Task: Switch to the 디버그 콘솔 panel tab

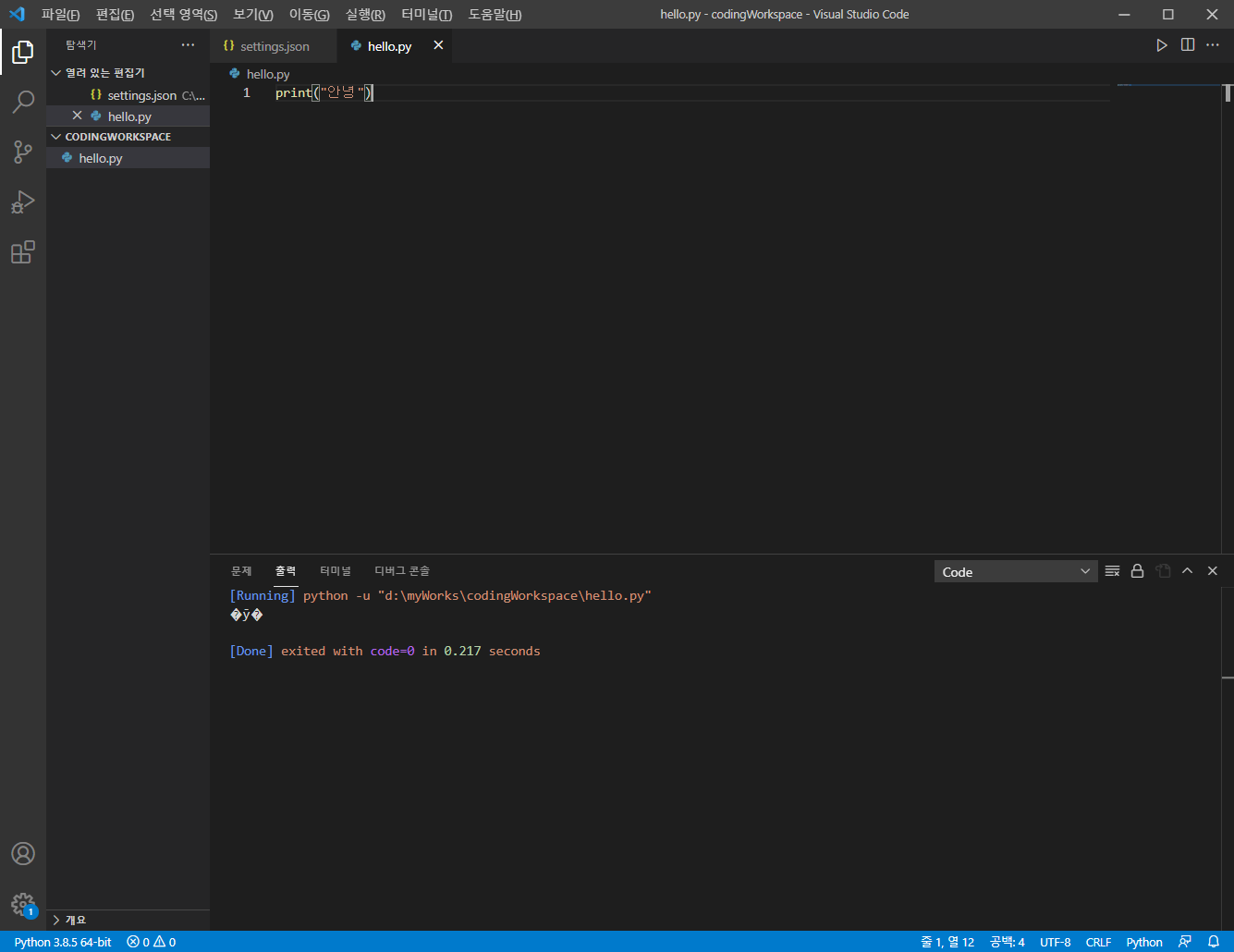Action: [402, 571]
